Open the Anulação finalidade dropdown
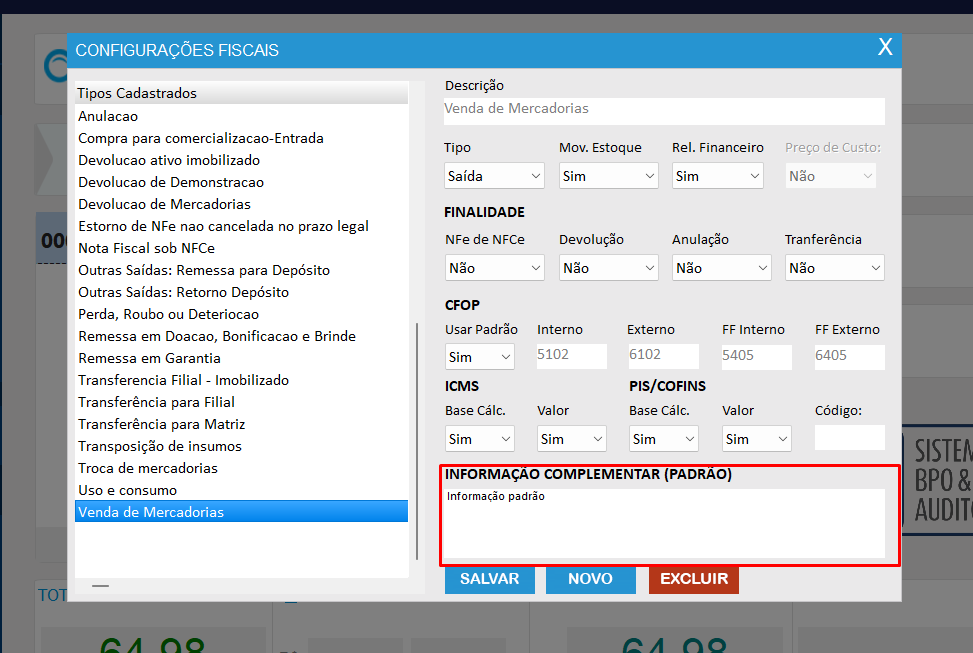 721,268
